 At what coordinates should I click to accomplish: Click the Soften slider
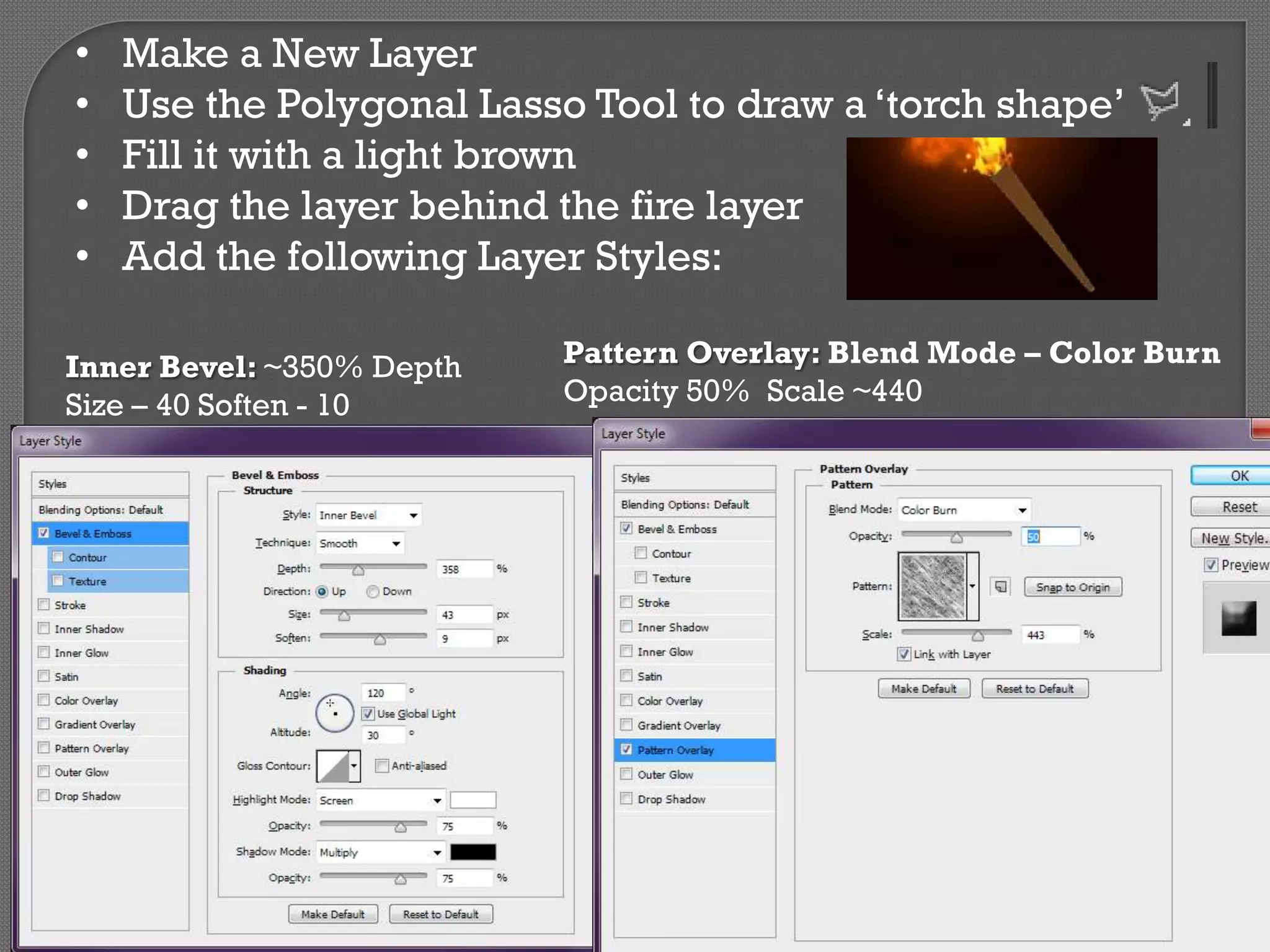click(373, 637)
